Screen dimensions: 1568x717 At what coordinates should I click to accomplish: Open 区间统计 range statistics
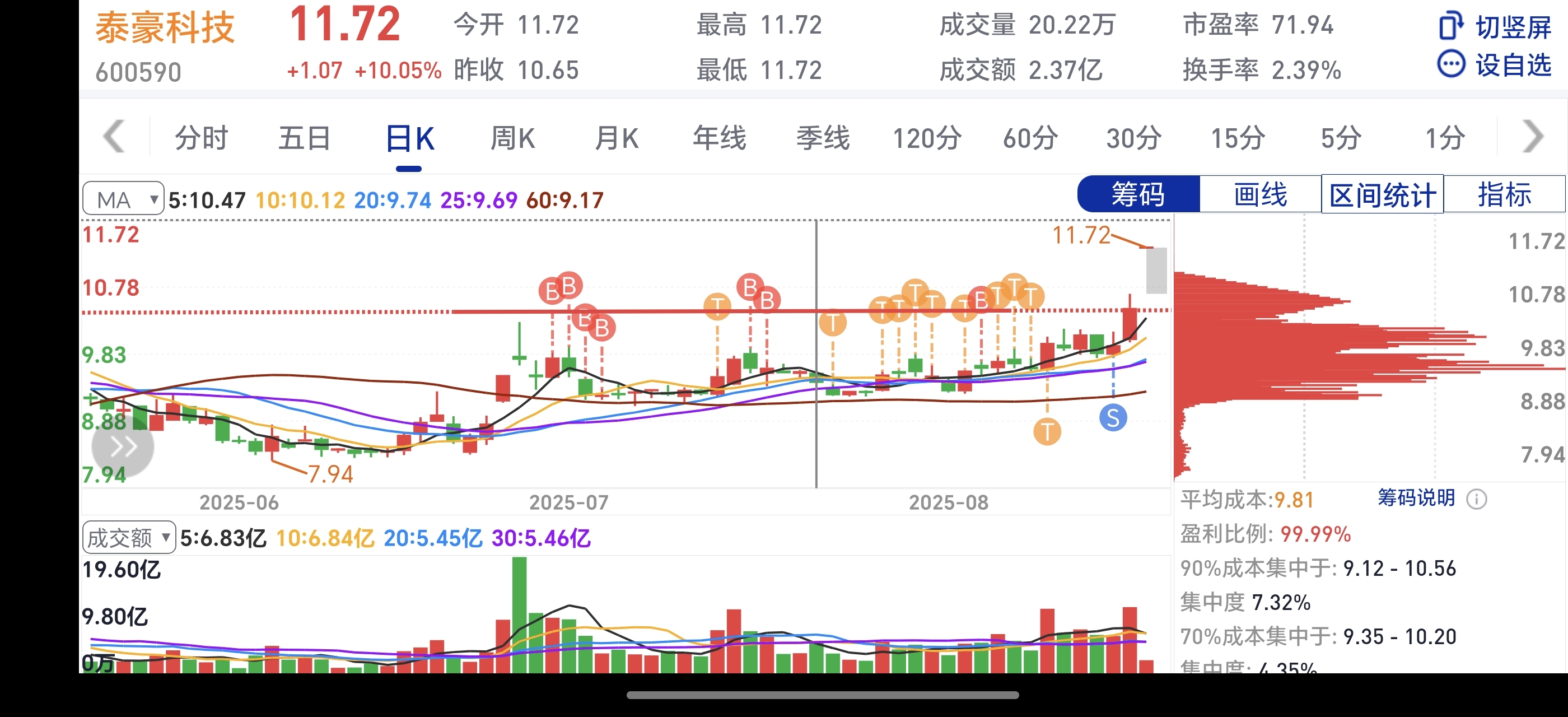click(x=1382, y=195)
